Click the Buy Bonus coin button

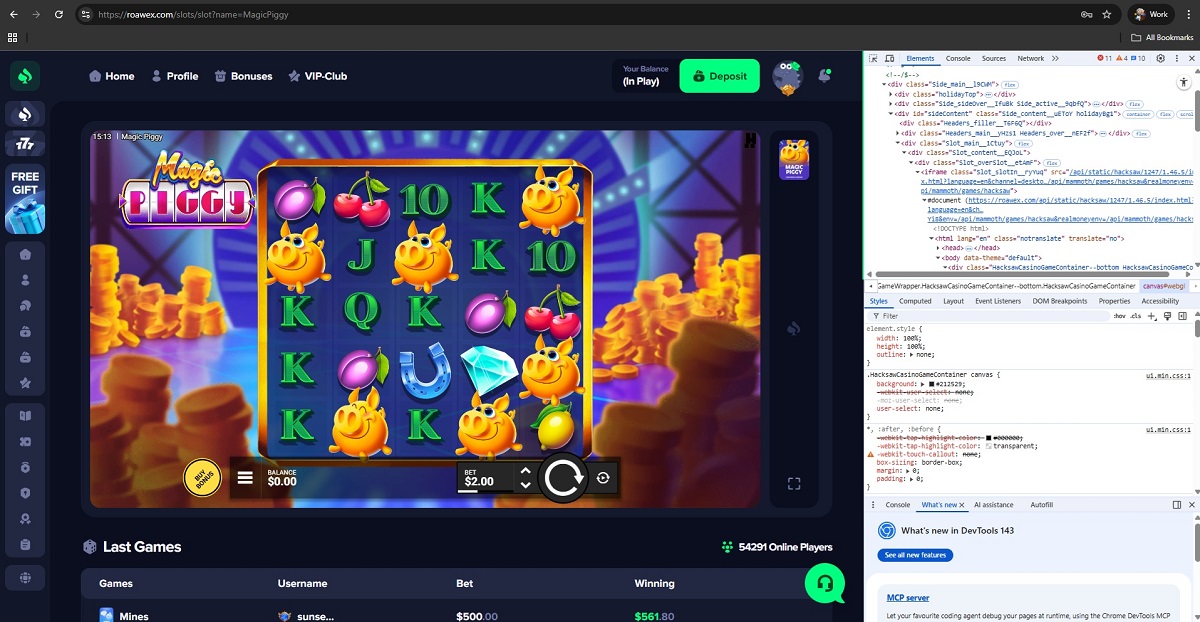click(202, 478)
